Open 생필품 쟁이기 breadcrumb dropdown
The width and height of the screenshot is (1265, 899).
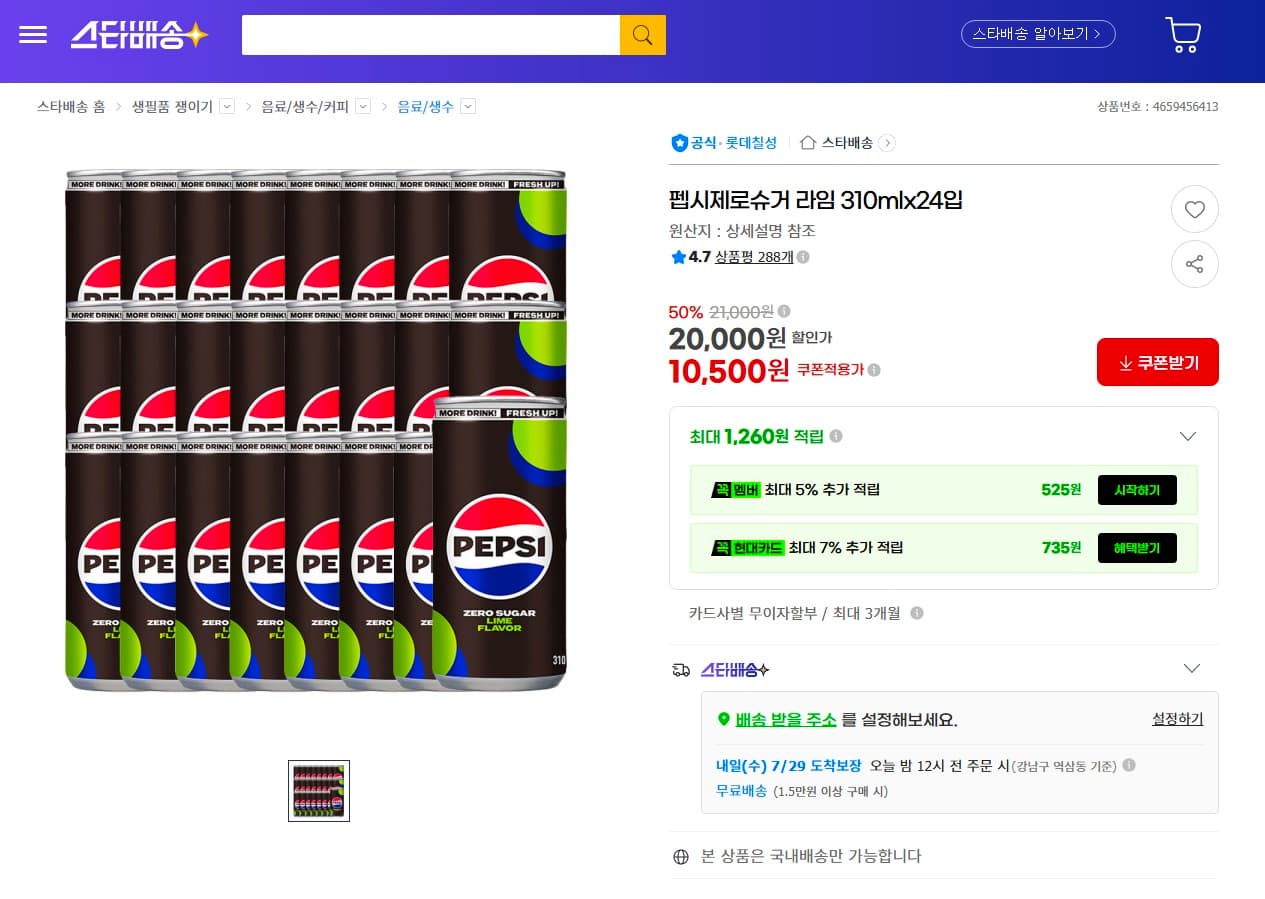tap(227, 106)
